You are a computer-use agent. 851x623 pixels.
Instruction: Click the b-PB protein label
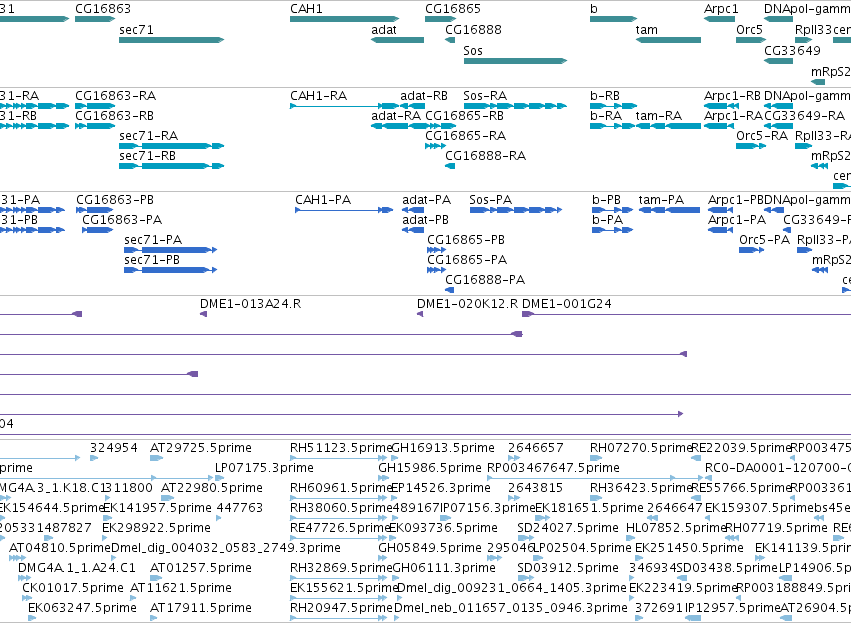pos(606,200)
